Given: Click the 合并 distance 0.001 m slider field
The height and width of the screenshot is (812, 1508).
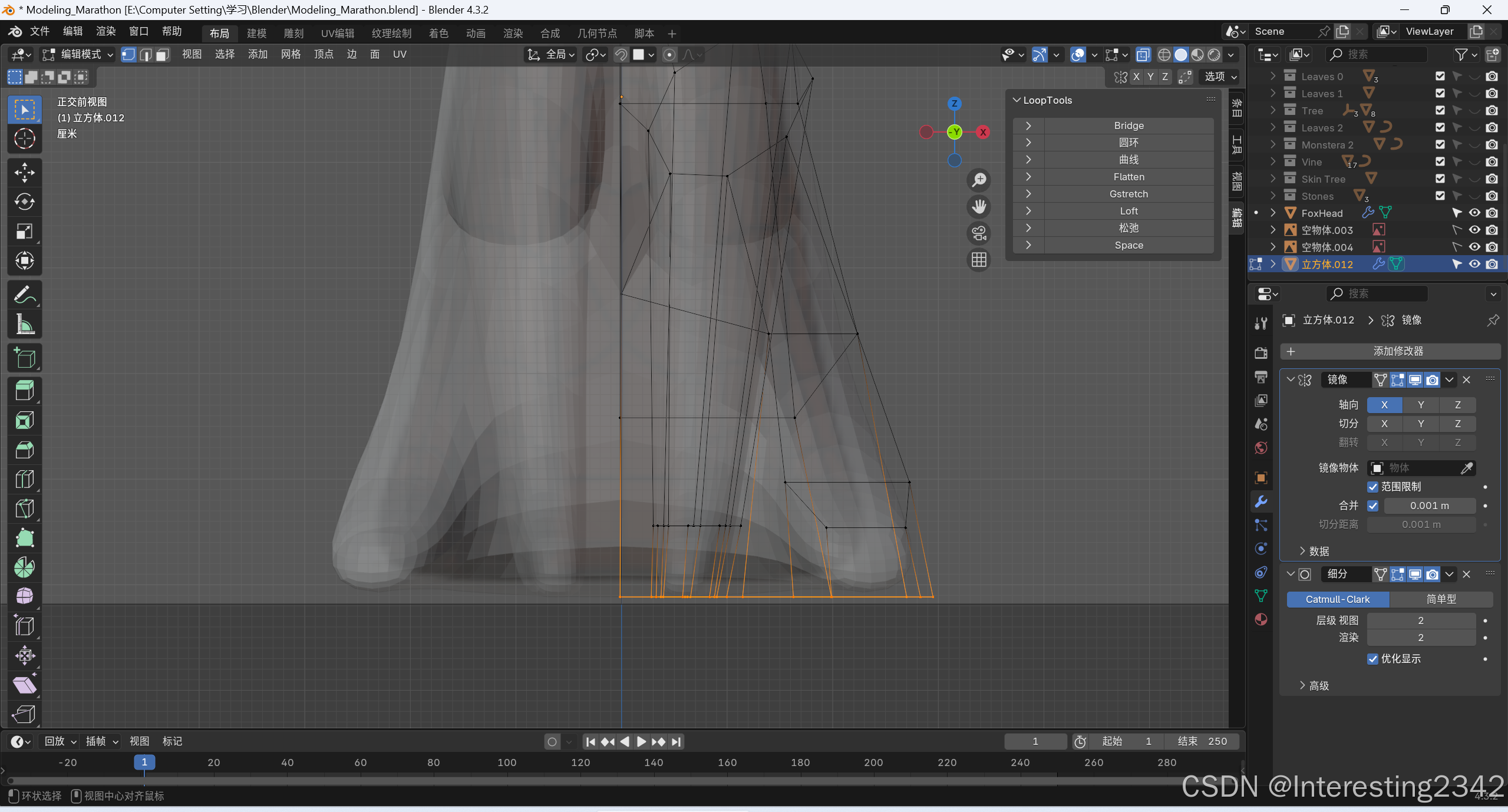Looking at the screenshot, I should (x=1428, y=506).
